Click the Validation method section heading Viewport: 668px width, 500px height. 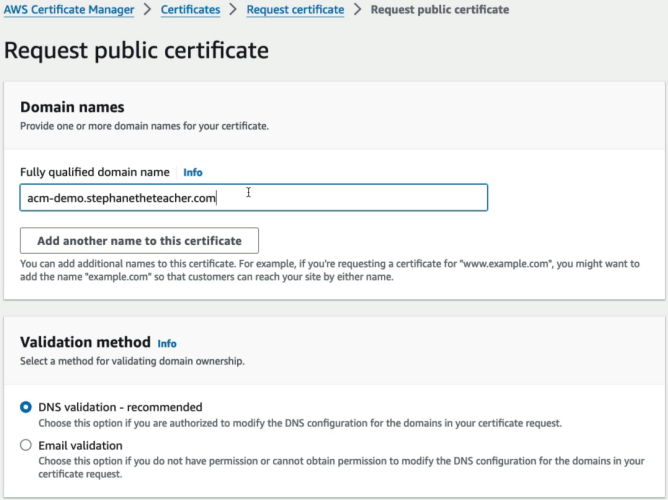[85, 342]
